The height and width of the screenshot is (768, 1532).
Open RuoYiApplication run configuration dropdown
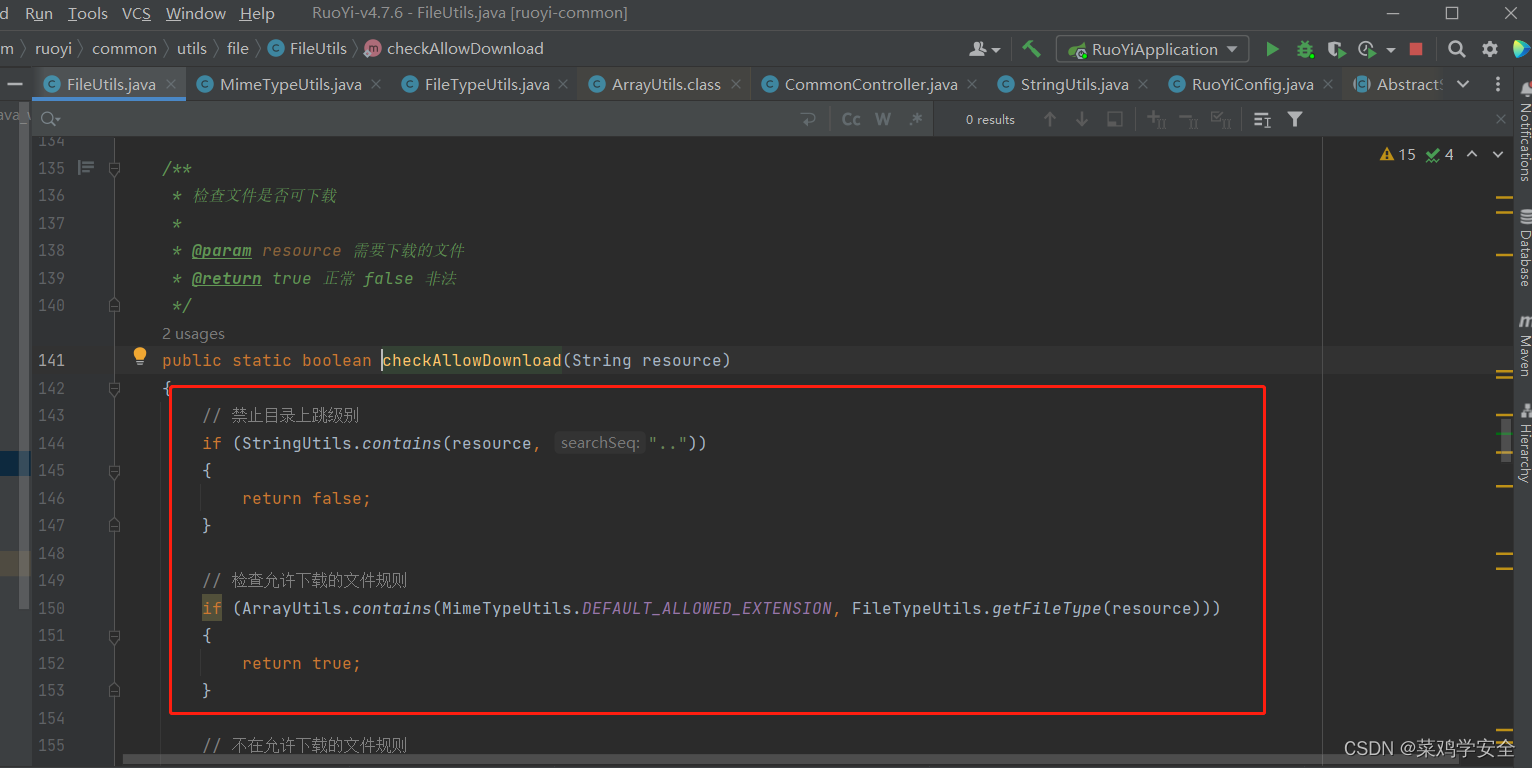pos(1153,49)
